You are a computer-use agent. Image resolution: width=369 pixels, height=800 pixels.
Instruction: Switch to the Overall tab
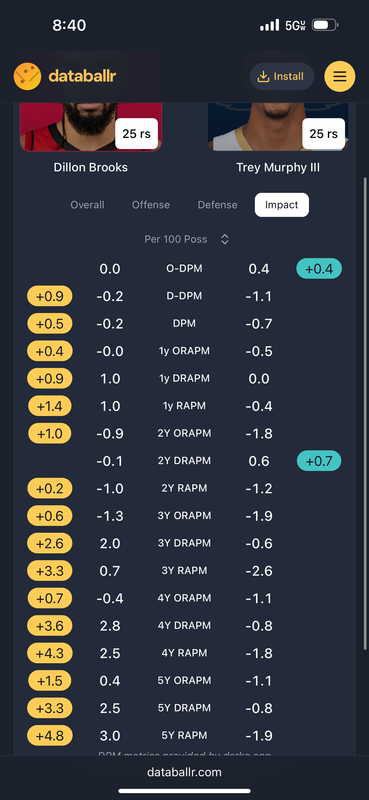87,205
